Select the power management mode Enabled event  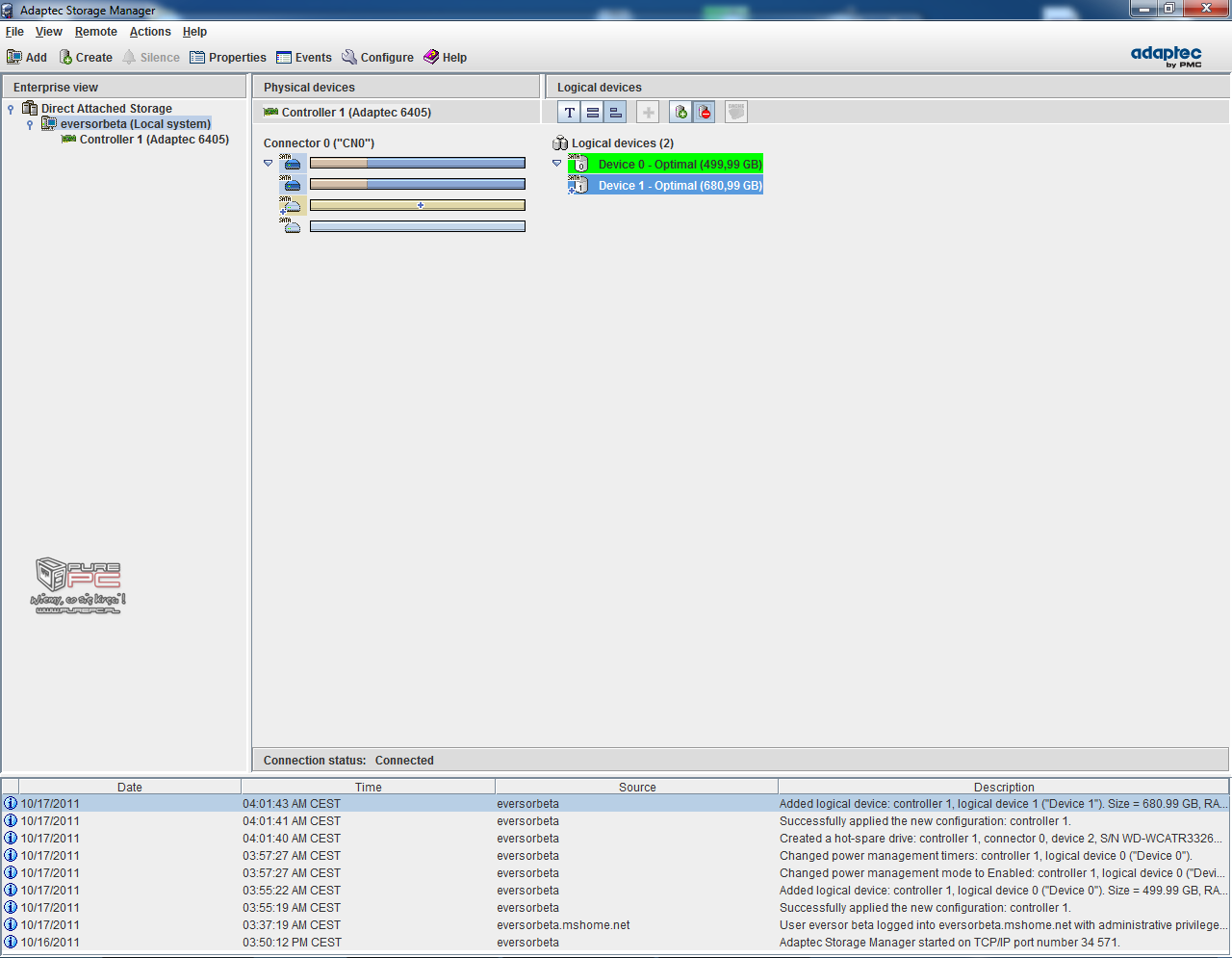pyautogui.click(x=616, y=873)
